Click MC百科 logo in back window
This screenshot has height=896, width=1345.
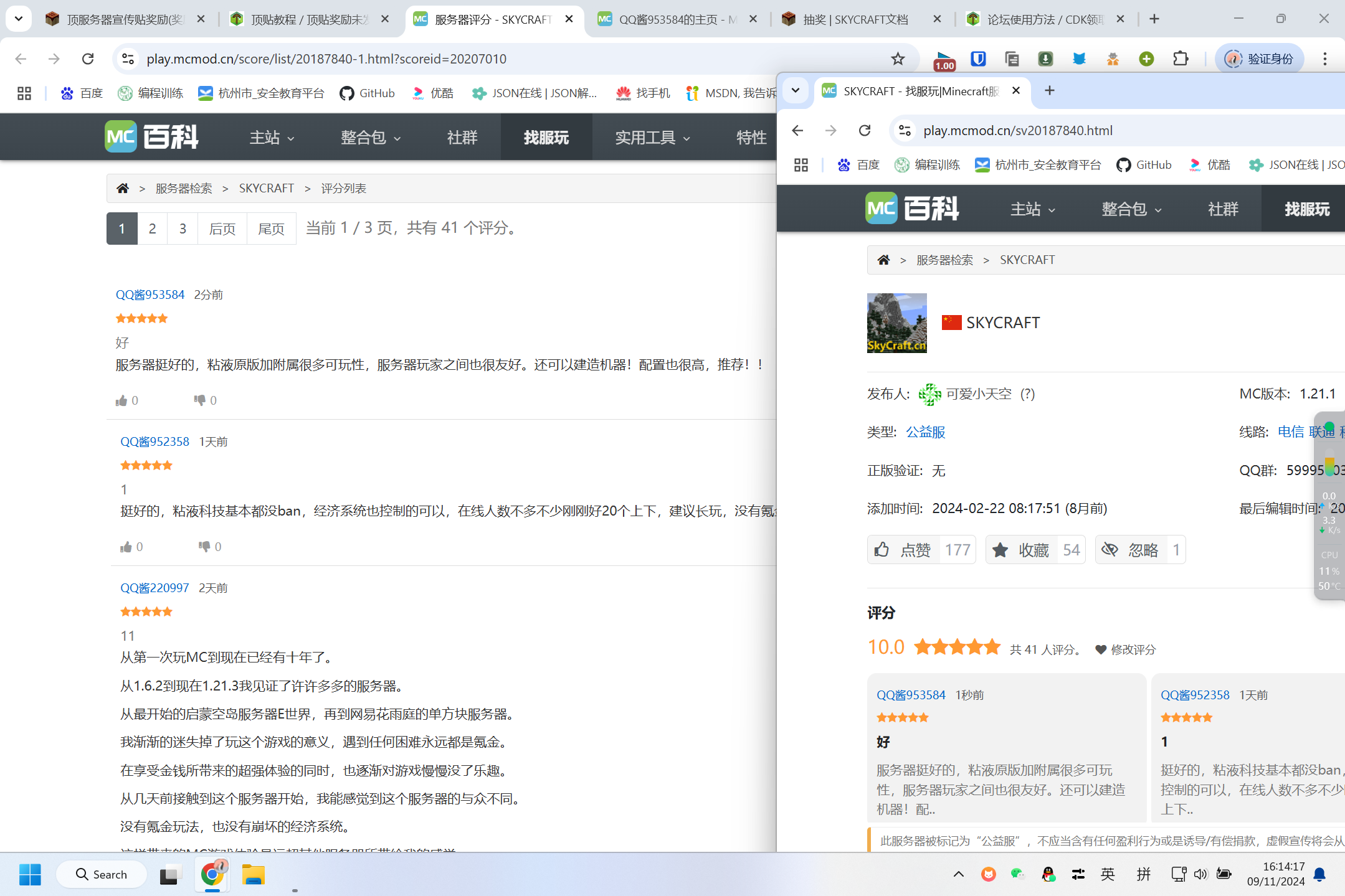(x=151, y=136)
